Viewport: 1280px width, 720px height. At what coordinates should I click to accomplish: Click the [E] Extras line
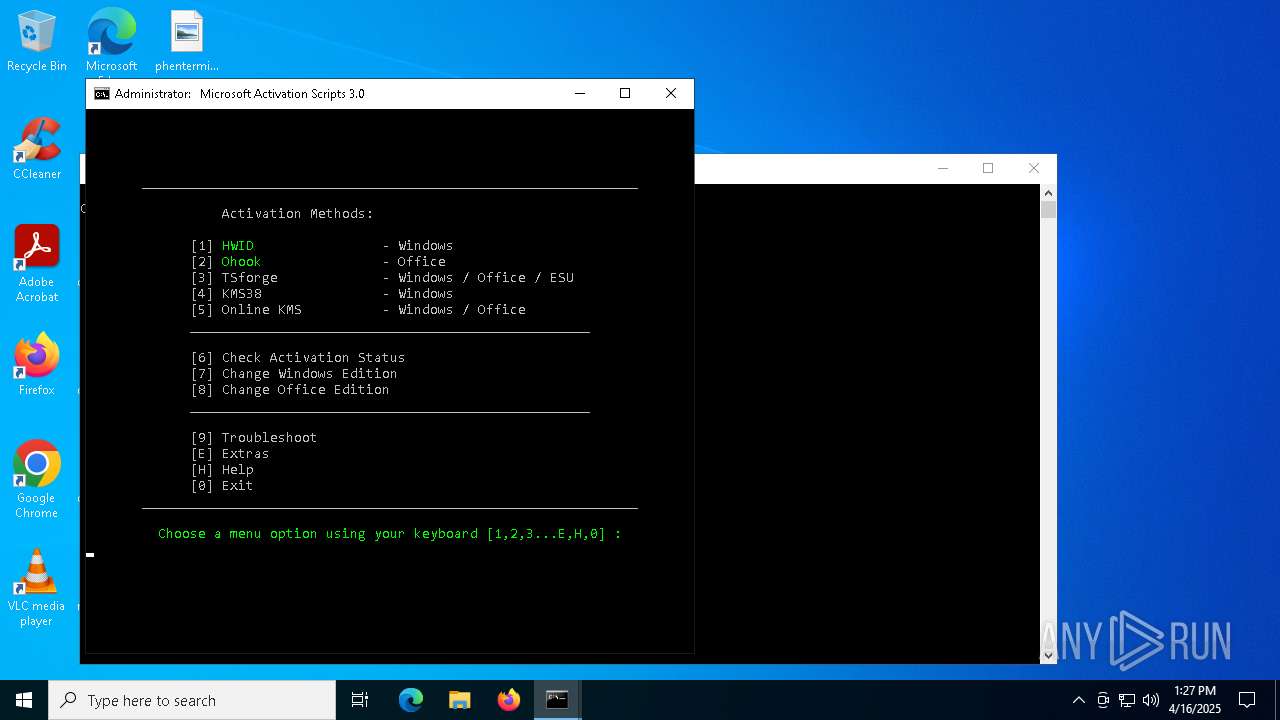point(230,453)
